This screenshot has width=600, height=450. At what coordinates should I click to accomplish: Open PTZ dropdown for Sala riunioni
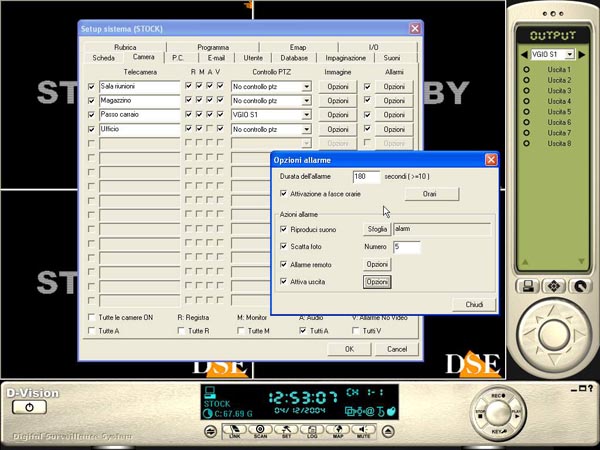click(305, 87)
